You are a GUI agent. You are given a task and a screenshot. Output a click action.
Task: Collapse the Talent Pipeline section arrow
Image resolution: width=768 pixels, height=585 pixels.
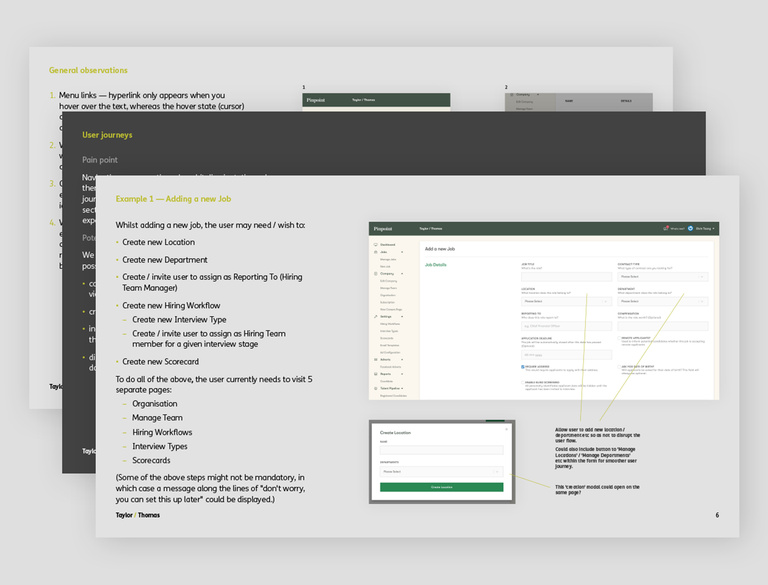click(x=402, y=389)
